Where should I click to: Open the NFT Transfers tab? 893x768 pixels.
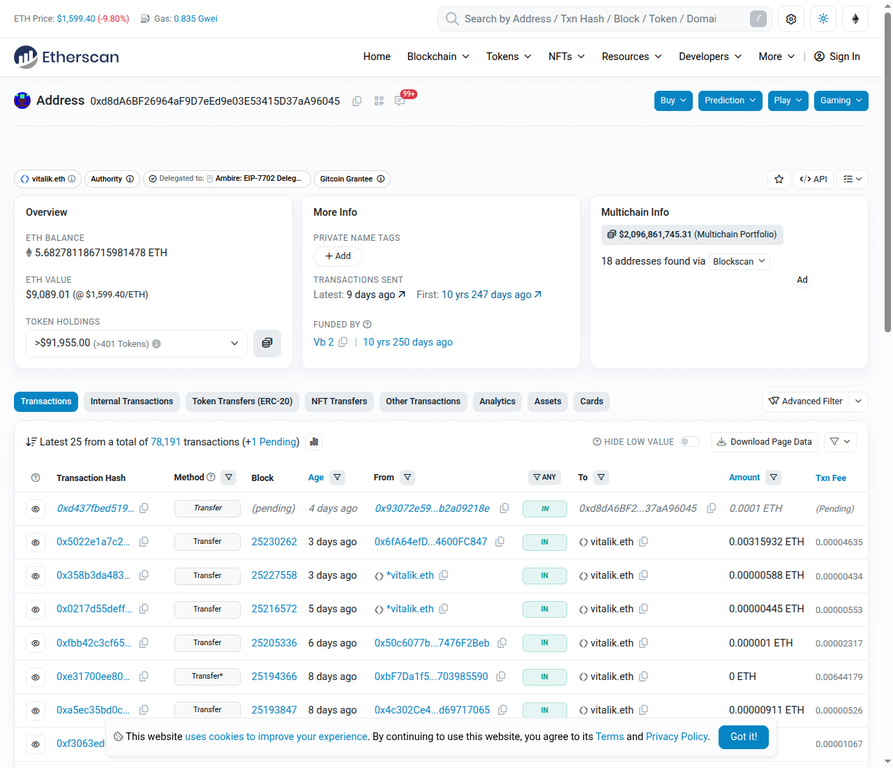(x=339, y=401)
